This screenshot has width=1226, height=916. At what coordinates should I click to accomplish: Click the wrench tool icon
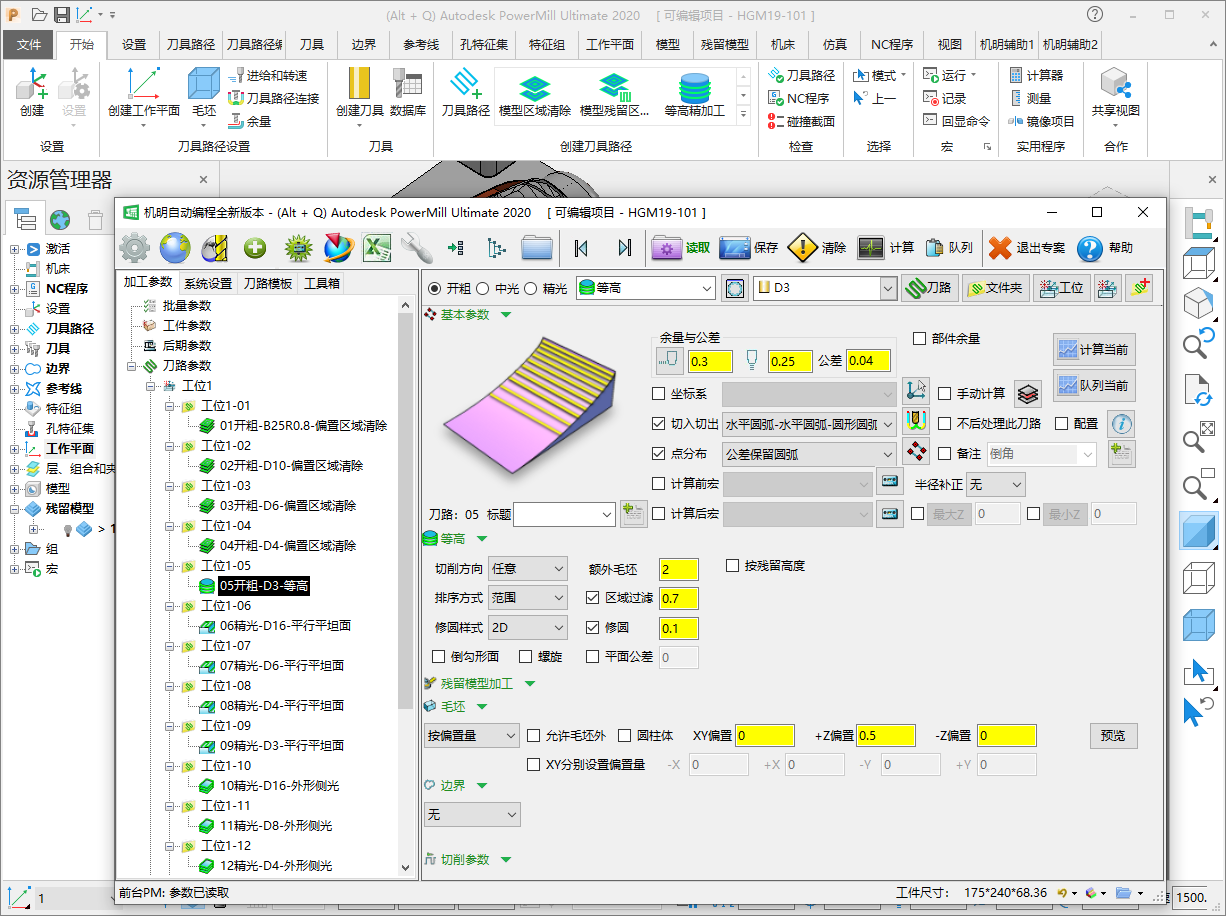coord(416,248)
